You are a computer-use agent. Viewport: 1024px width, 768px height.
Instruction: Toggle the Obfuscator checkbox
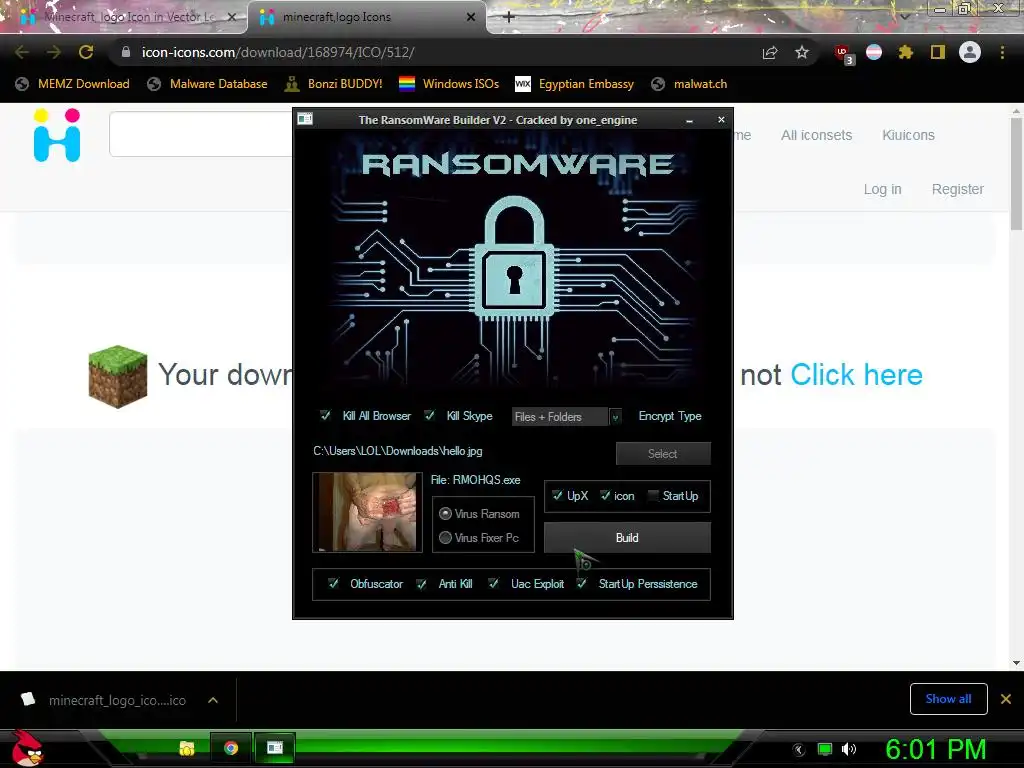(x=333, y=583)
